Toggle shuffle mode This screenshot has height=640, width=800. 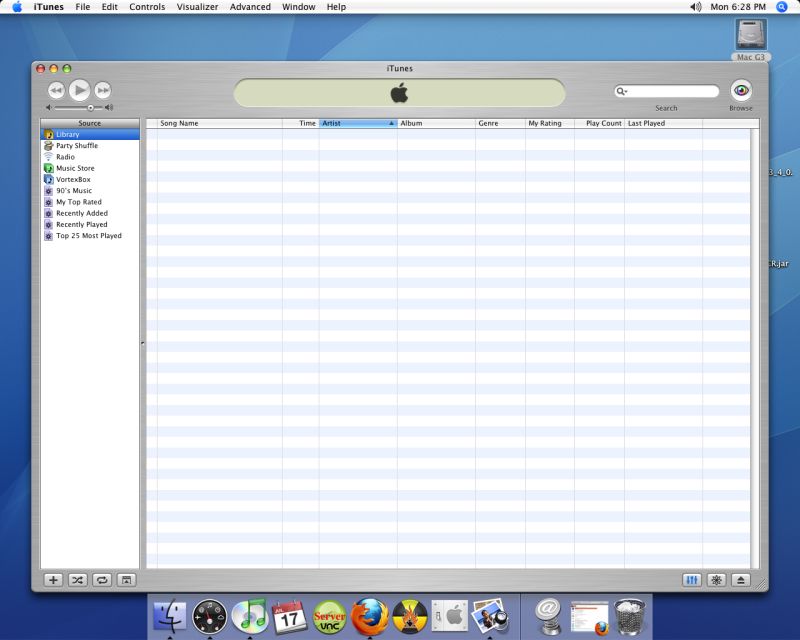[78, 580]
